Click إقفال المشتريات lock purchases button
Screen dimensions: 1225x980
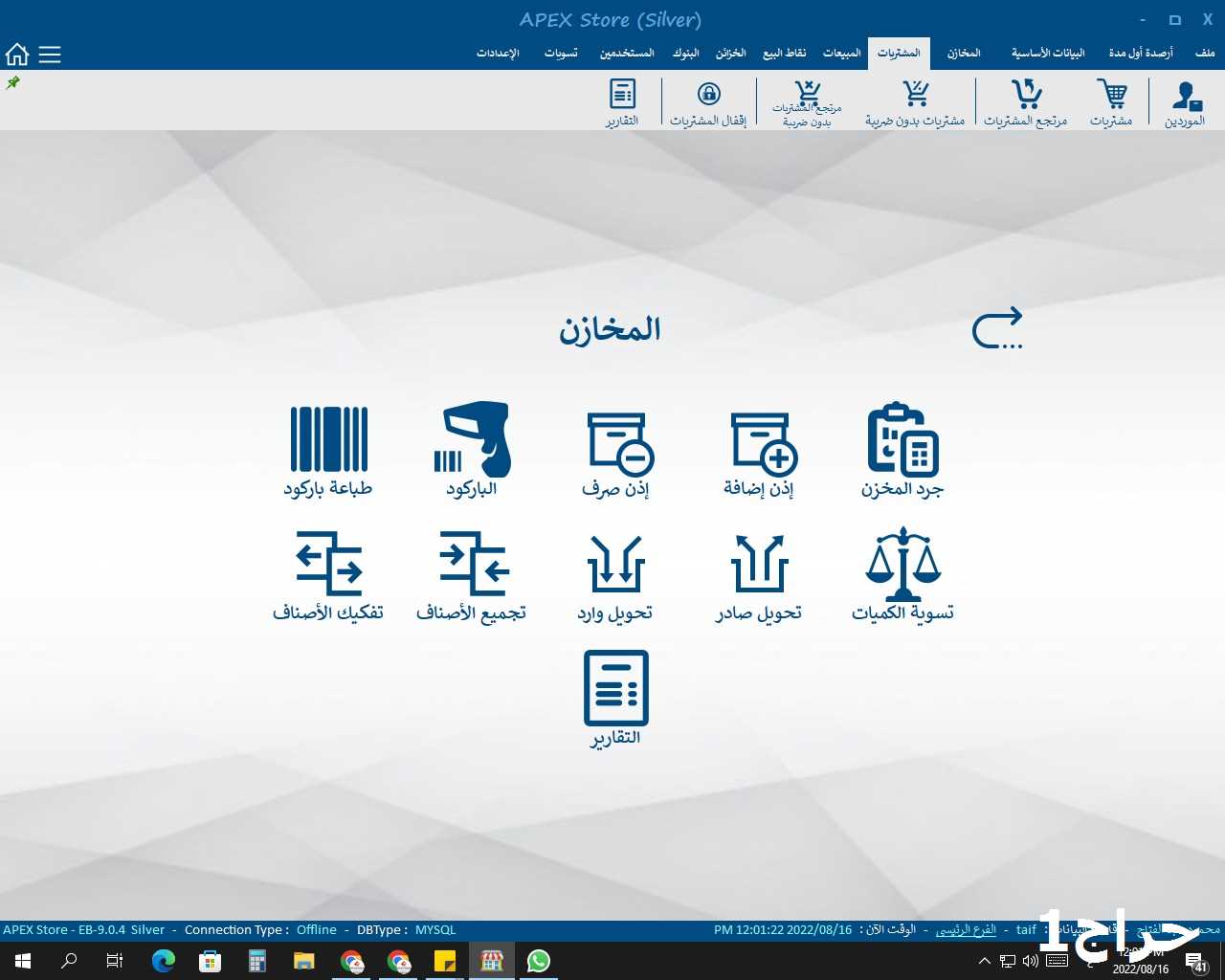[x=708, y=102]
